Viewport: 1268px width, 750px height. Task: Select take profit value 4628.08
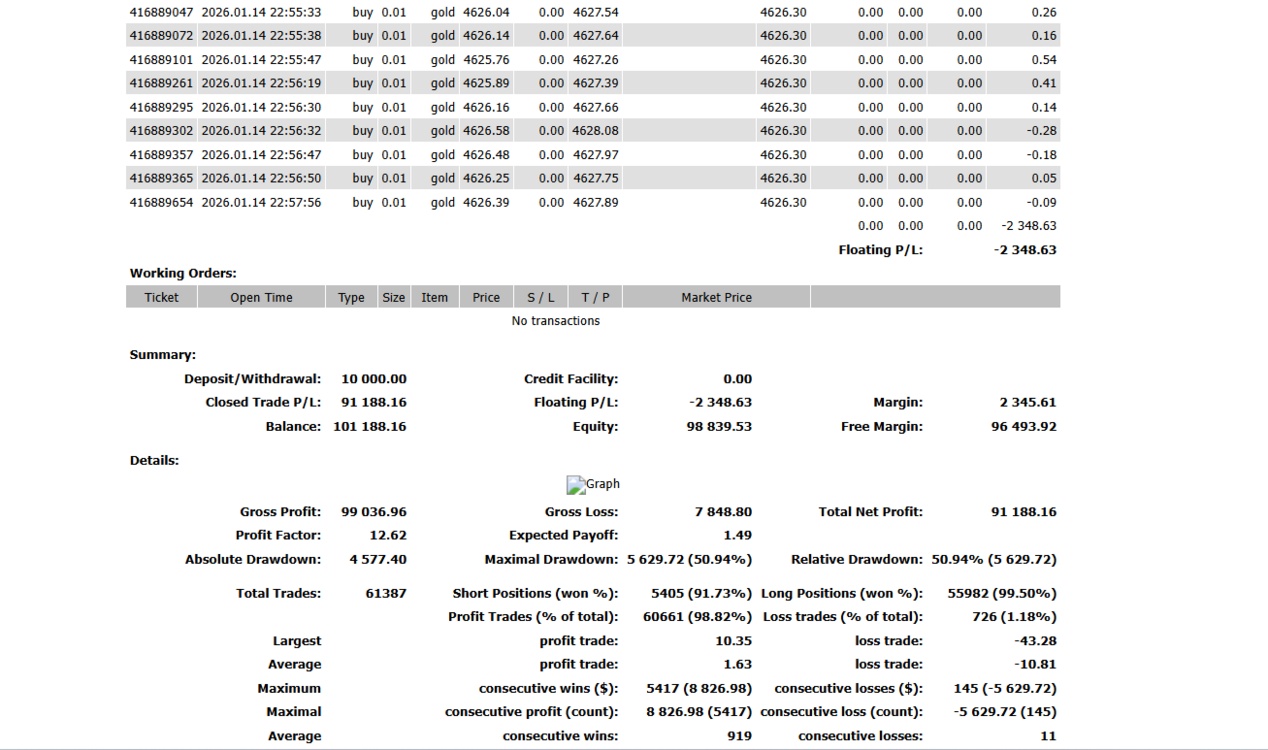click(595, 131)
